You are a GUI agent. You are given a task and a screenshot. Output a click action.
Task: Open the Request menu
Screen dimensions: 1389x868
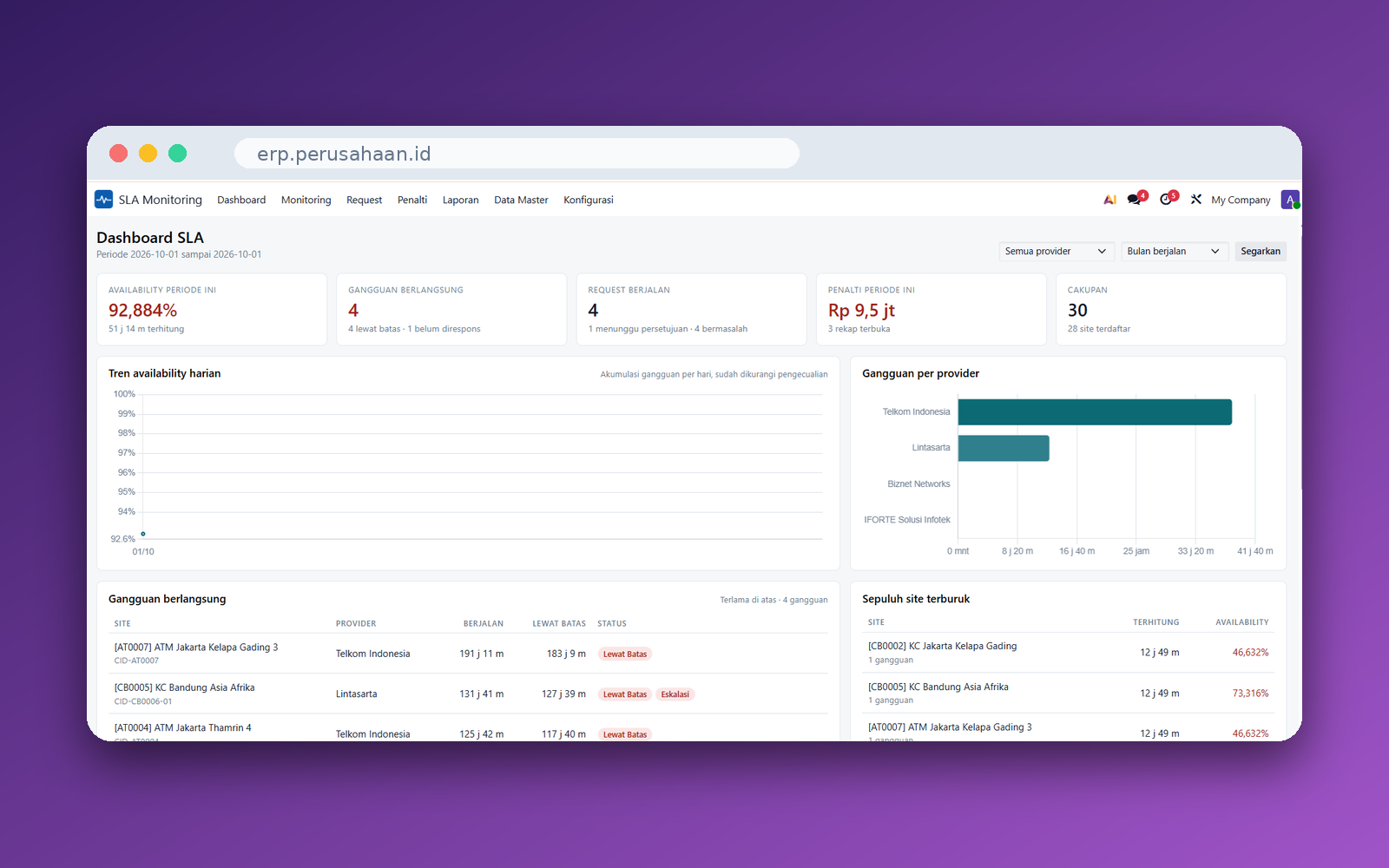[364, 200]
